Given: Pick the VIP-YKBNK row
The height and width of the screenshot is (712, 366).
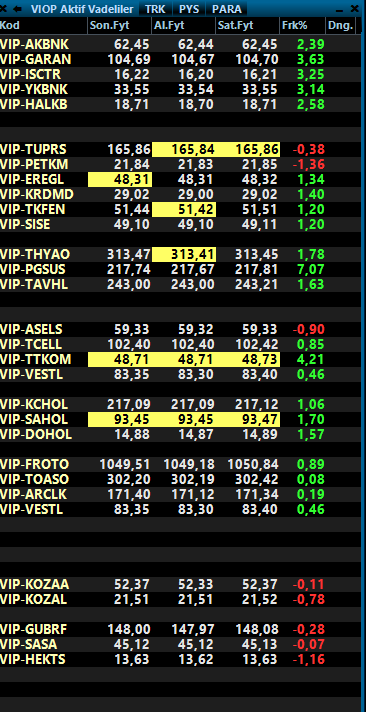Looking at the screenshot, I should pyautogui.click(x=181, y=89).
